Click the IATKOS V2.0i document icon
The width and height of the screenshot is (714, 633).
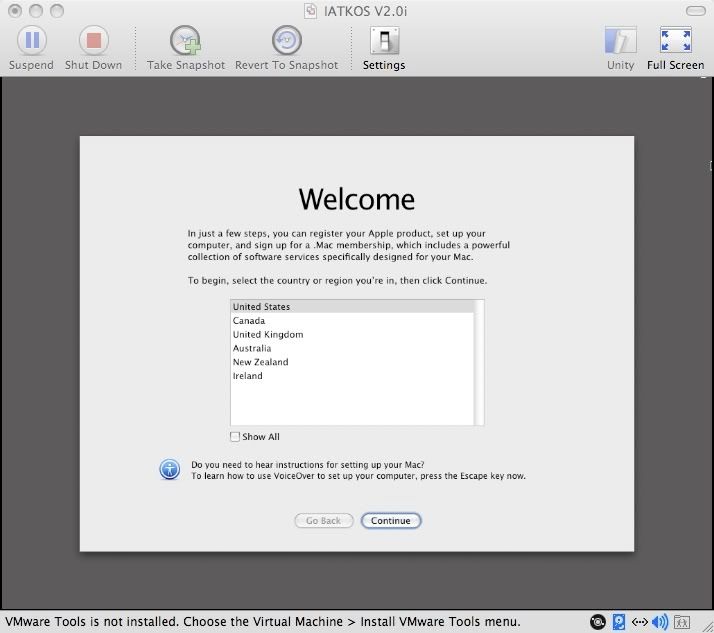click(310, 11)
